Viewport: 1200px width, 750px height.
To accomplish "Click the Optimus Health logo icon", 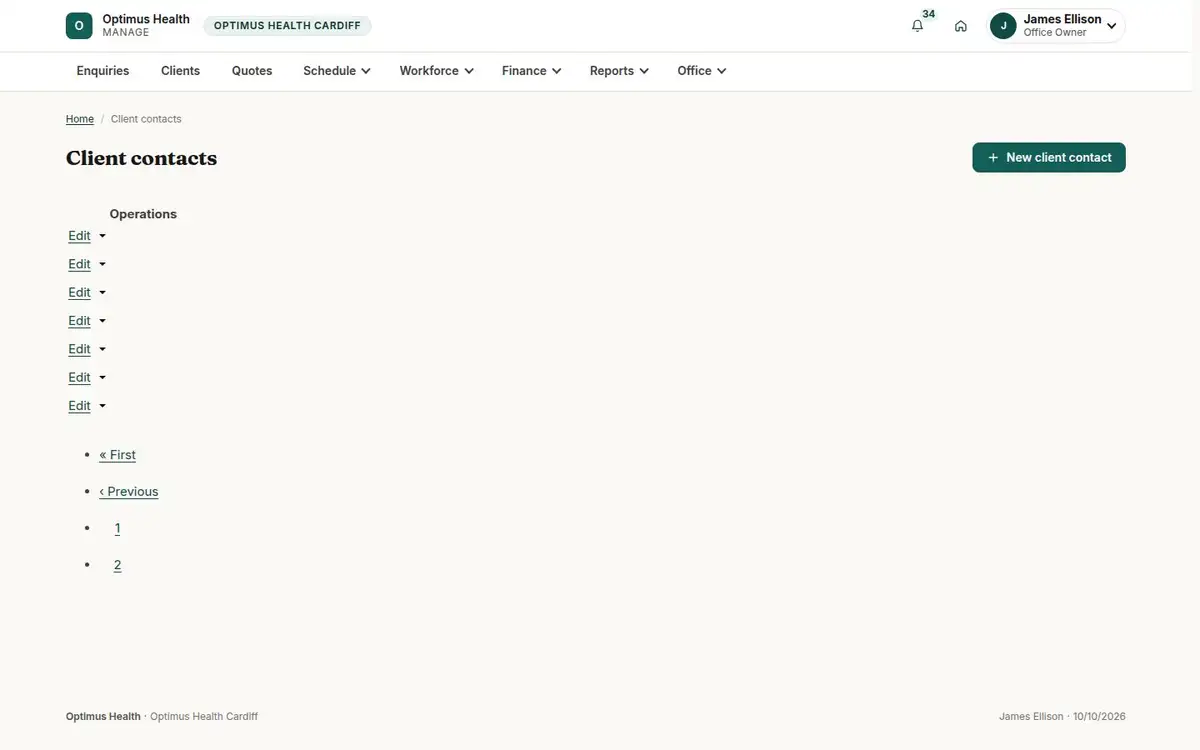I will point(79,26).
